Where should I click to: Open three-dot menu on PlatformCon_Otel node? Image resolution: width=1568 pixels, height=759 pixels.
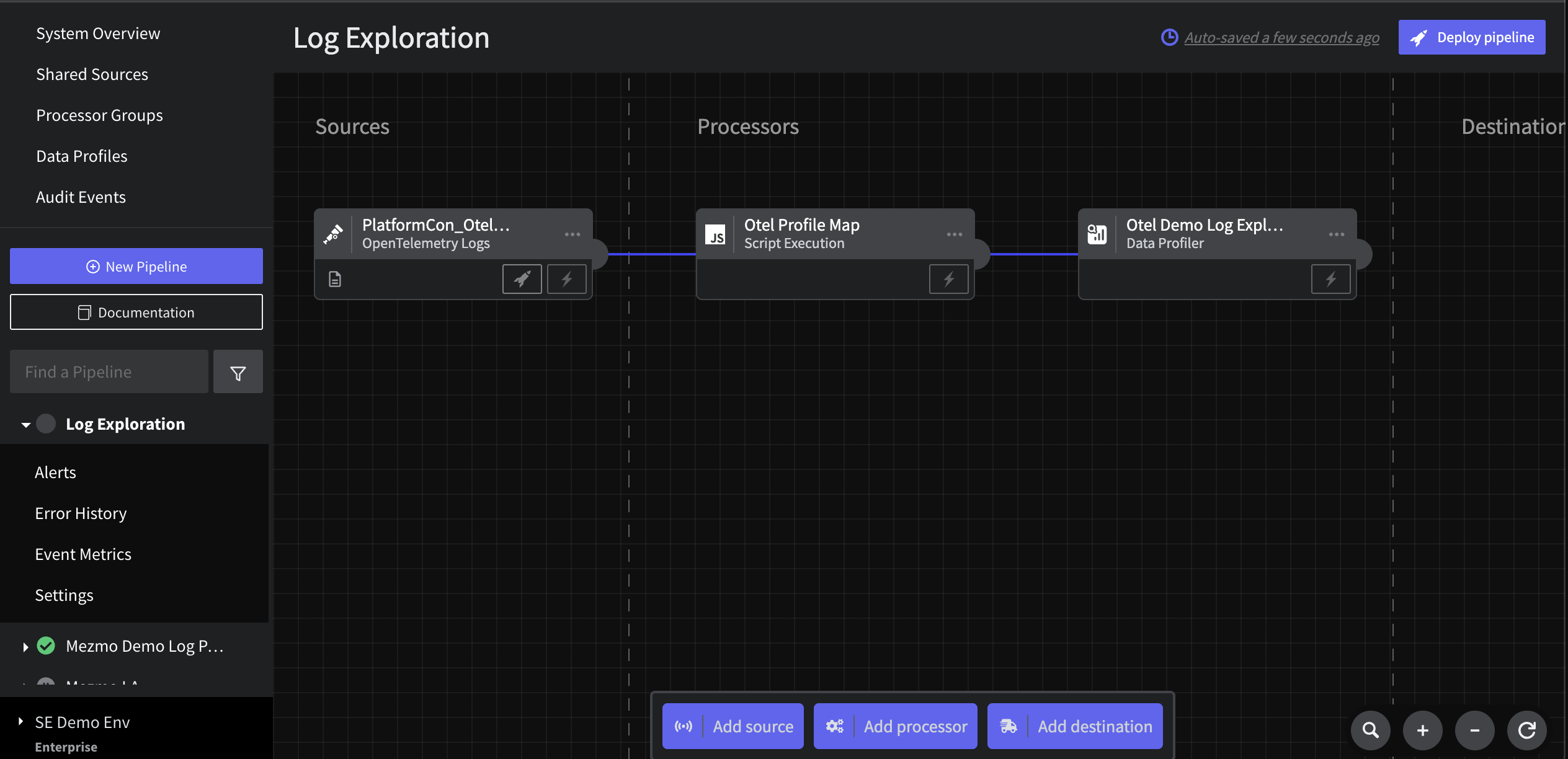pos(572,234)
